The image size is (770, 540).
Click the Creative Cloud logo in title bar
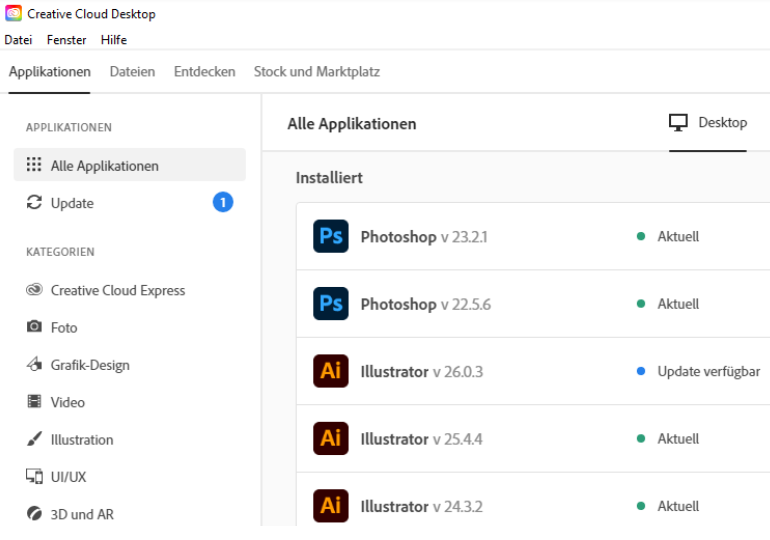[13, 14]
